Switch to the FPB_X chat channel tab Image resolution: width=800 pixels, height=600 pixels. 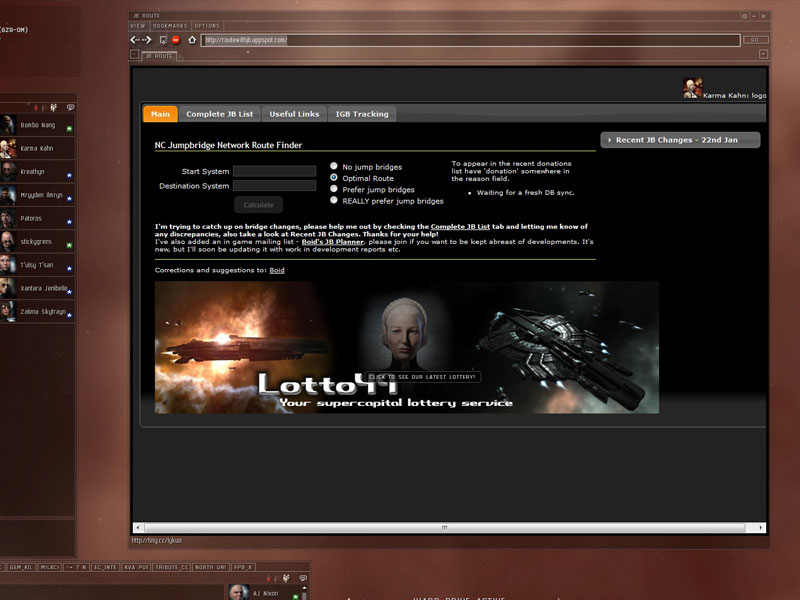click(243, 567)
